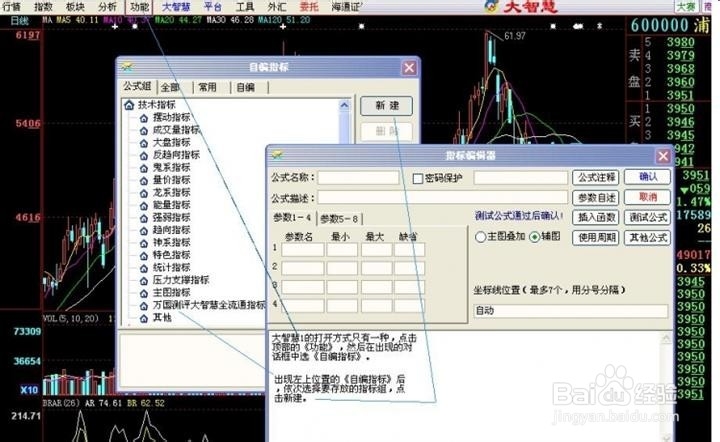Screen dimensions: 720x442
Task: Focus the 公式描述 input field
Action: pos(443,198)
